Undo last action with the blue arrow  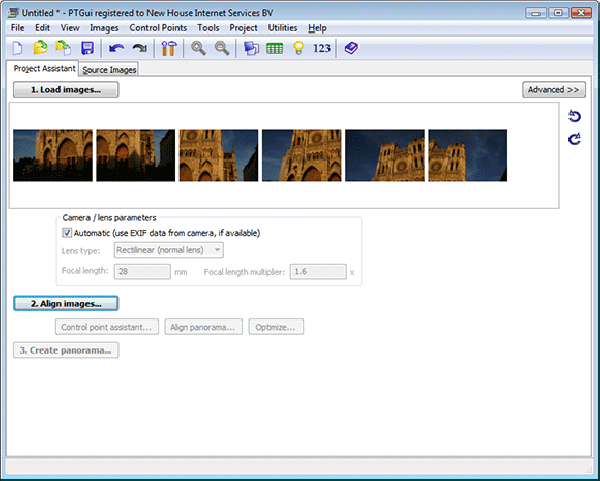click(116, 48)
